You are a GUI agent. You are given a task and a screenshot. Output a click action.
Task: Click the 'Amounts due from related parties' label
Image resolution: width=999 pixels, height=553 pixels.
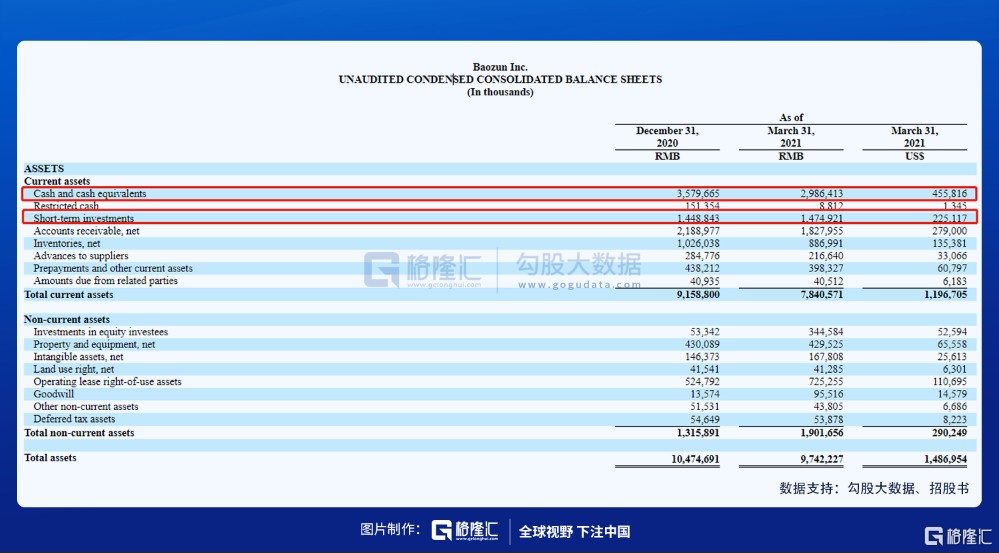click(x=106, y=280)
